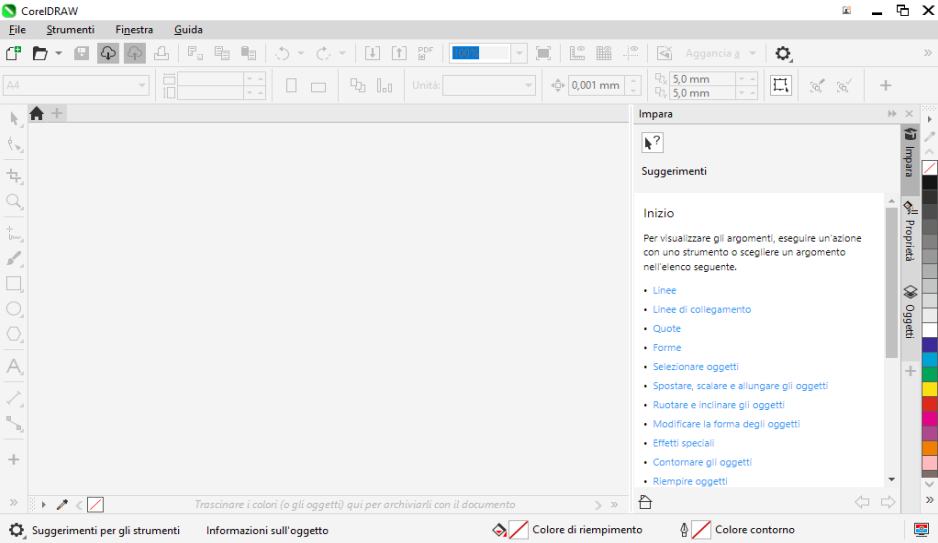Viewport: 938px width, 543px height.
Task: Open the Effetti speciali link
Action: click(683, 443)
